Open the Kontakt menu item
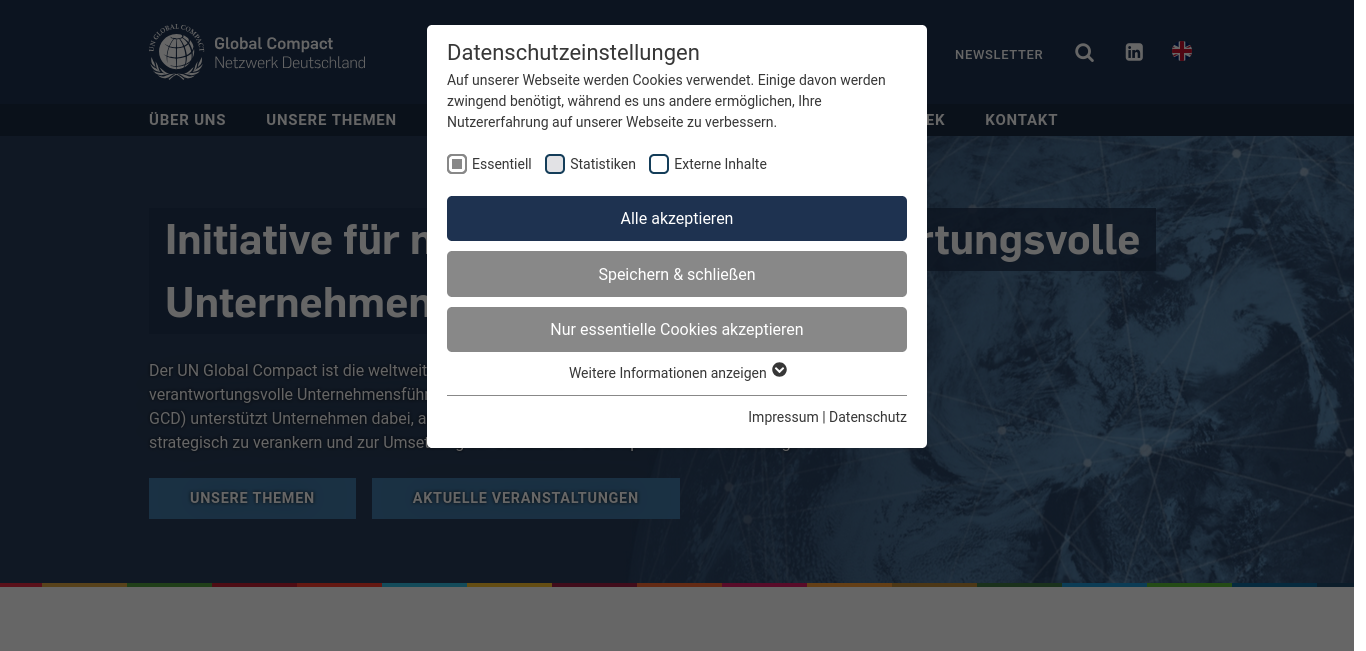The width and height of the screenshot is (1366, 651). pyautogui.click(x=1021, y=120)
